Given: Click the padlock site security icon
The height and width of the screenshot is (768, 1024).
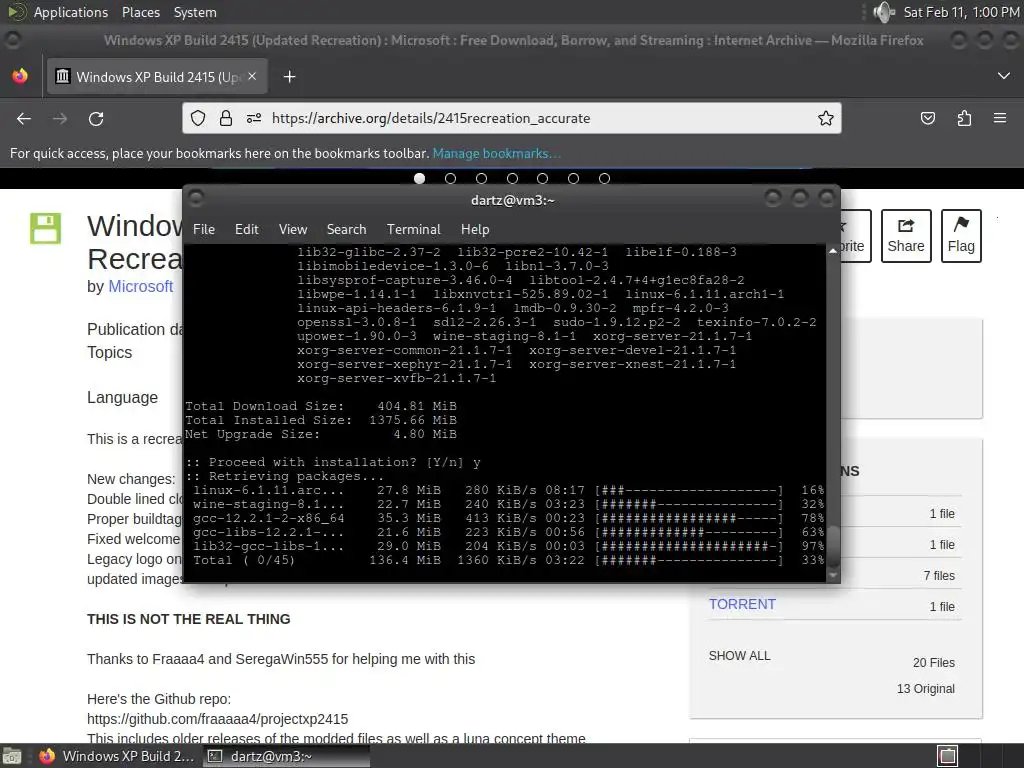Looking at the screenshot, I should coord(226,118).
